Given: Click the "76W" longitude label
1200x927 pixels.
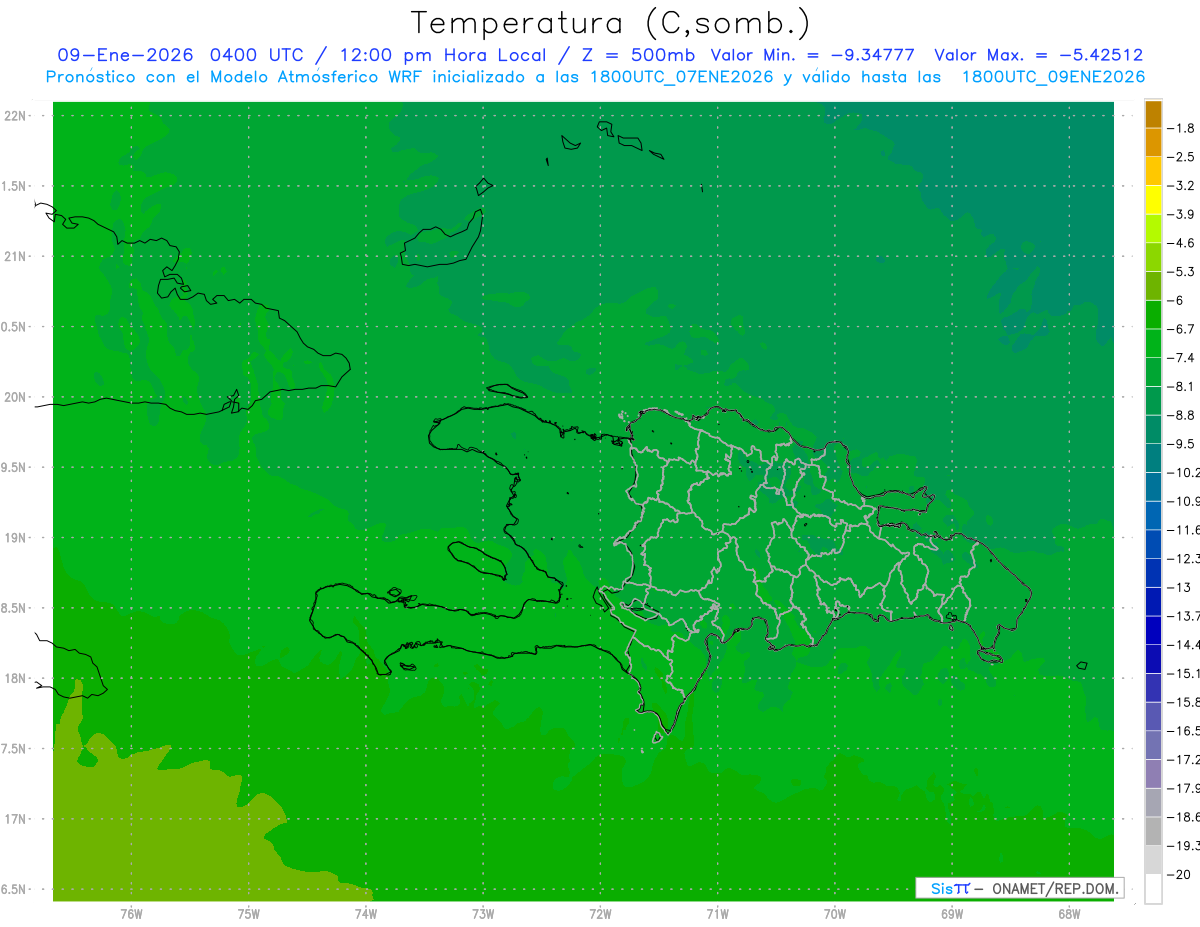Looking at the screenshot, I should (131, 914).
